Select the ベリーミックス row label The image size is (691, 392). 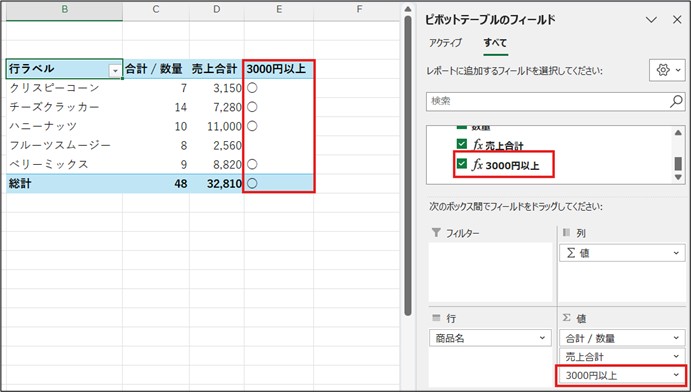(64, 164)
